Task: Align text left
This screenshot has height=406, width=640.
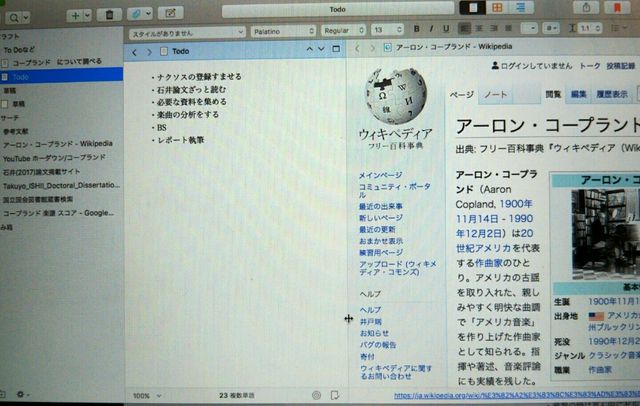Action: 464,28
